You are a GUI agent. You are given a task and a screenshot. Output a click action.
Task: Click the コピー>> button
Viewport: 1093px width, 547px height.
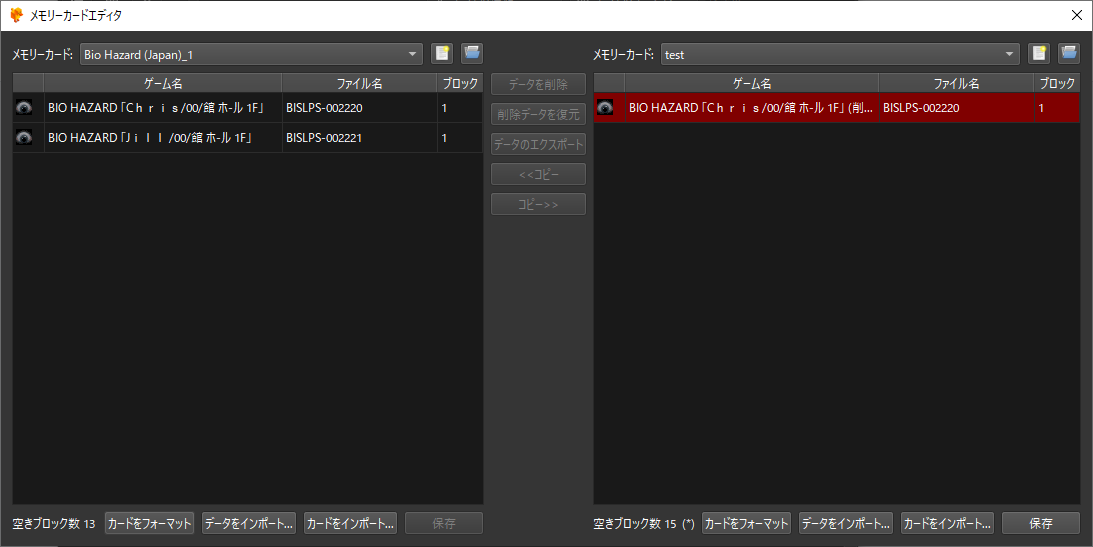538,204
